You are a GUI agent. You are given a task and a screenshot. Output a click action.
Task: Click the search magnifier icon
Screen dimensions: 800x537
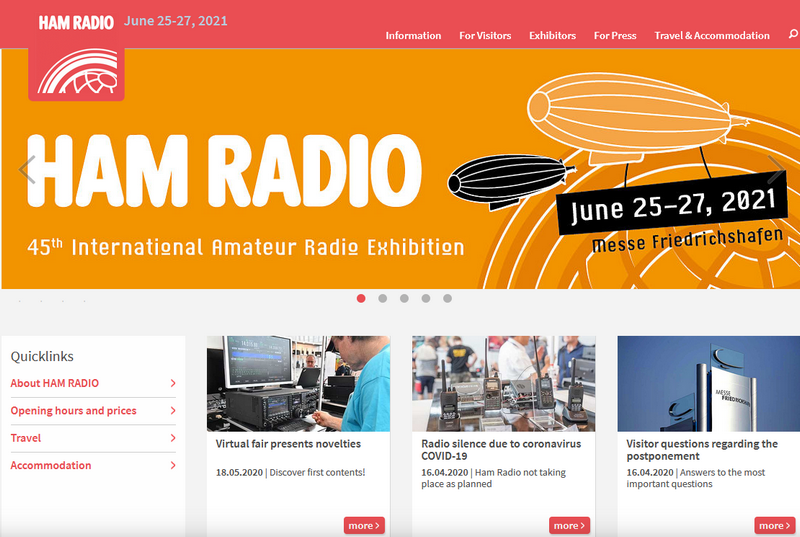point(793,34)
